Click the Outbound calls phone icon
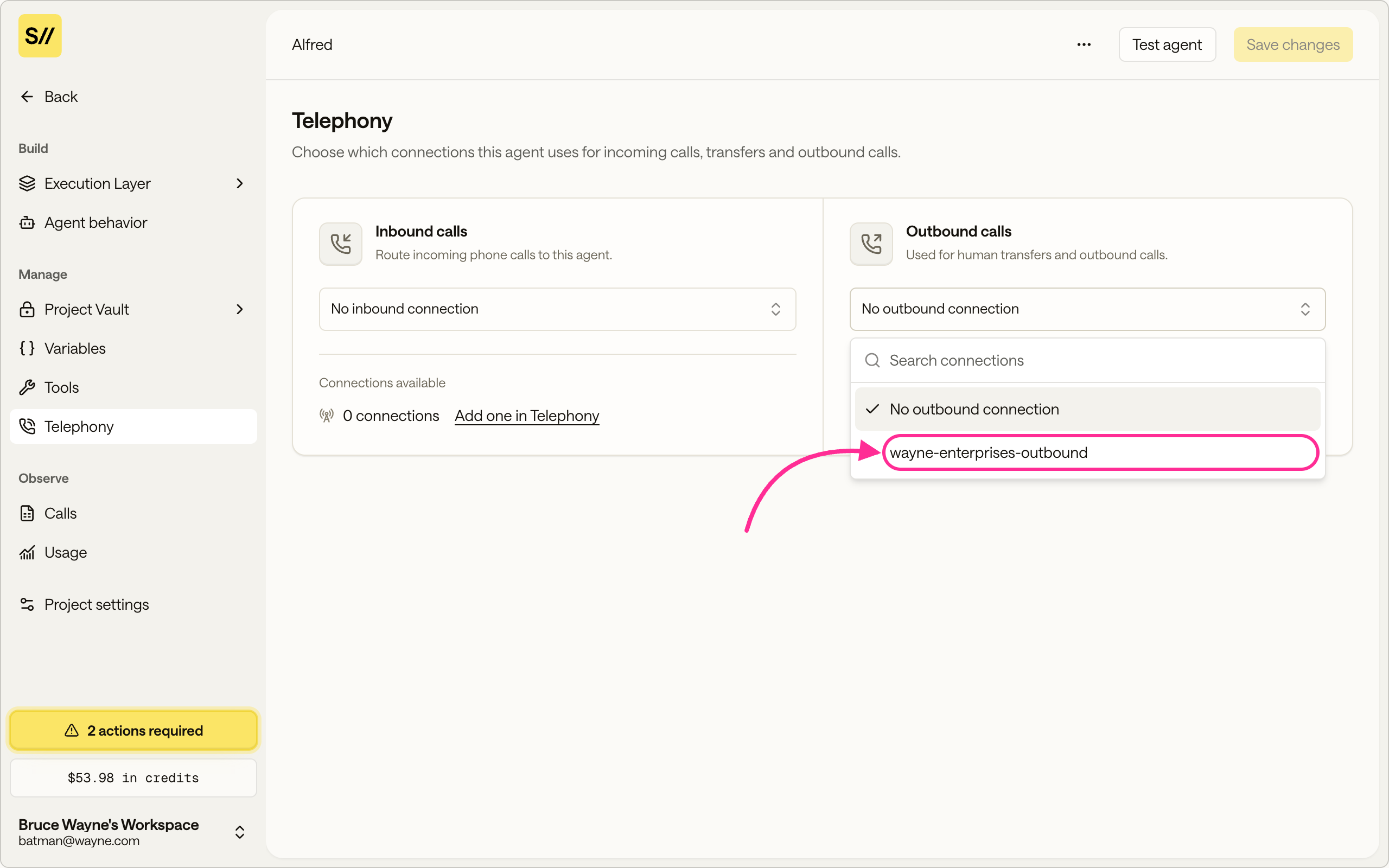Viewport: 1389px width, 868px height. pos(871,244)
